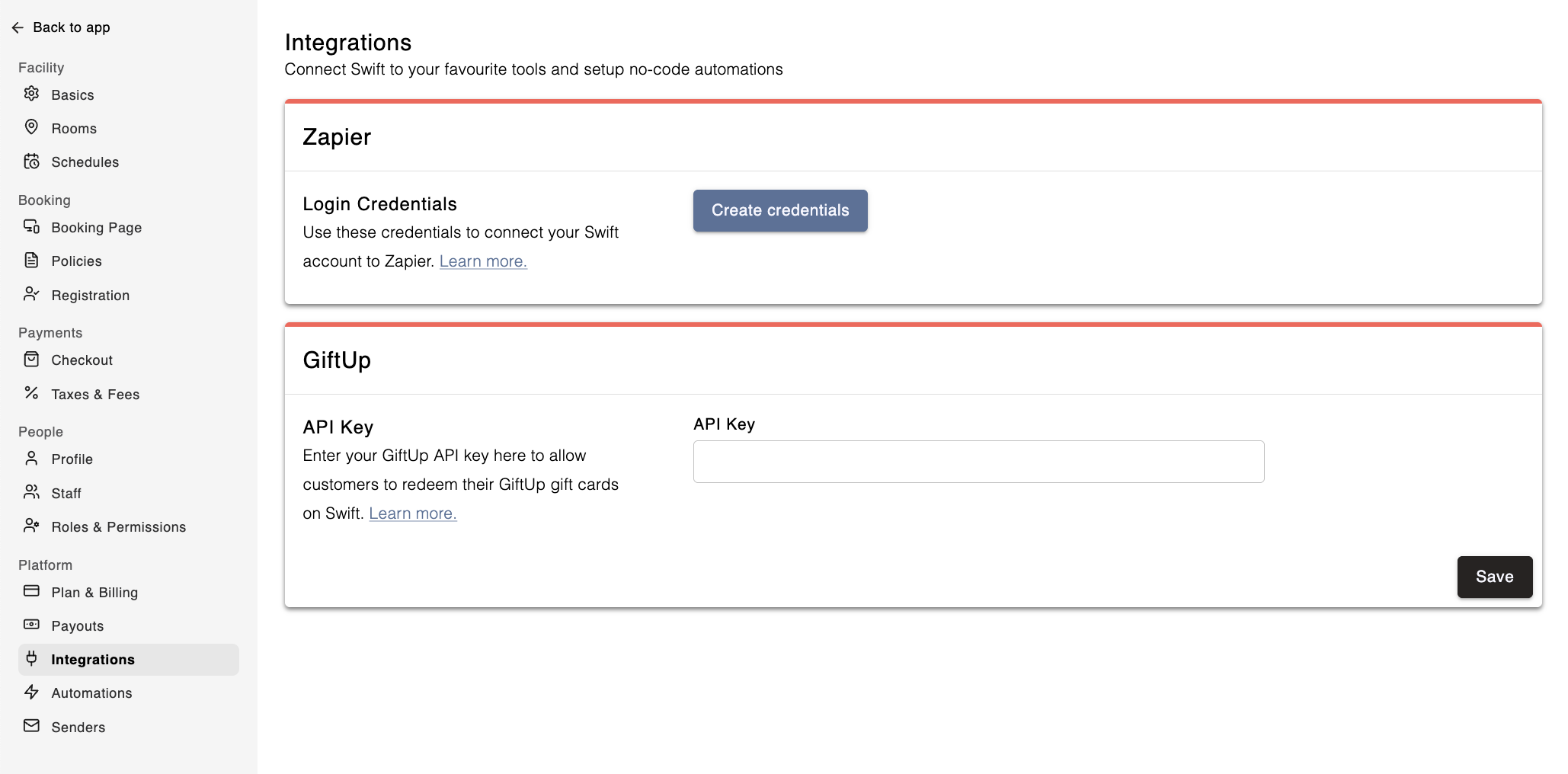This screenshot has height=774, width=1568.
Task: Open Zapier Learn more link
Action: 483,261
